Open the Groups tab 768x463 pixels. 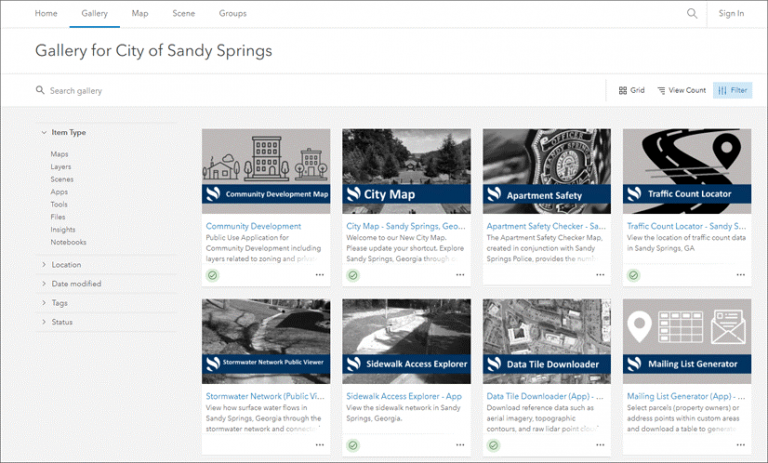pyautogui.click(x=233, y=13)
